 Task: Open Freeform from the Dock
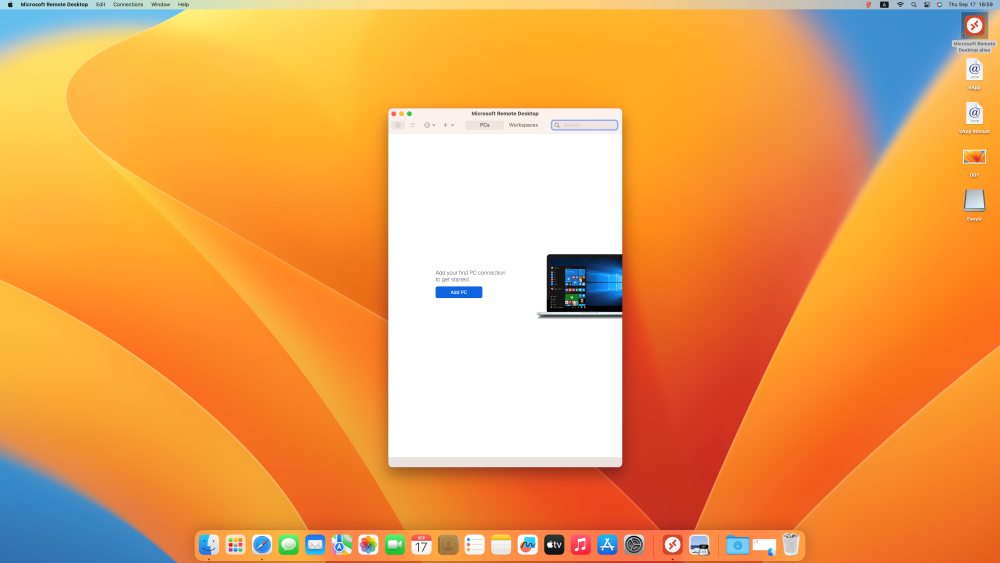[x=527, y=545]
